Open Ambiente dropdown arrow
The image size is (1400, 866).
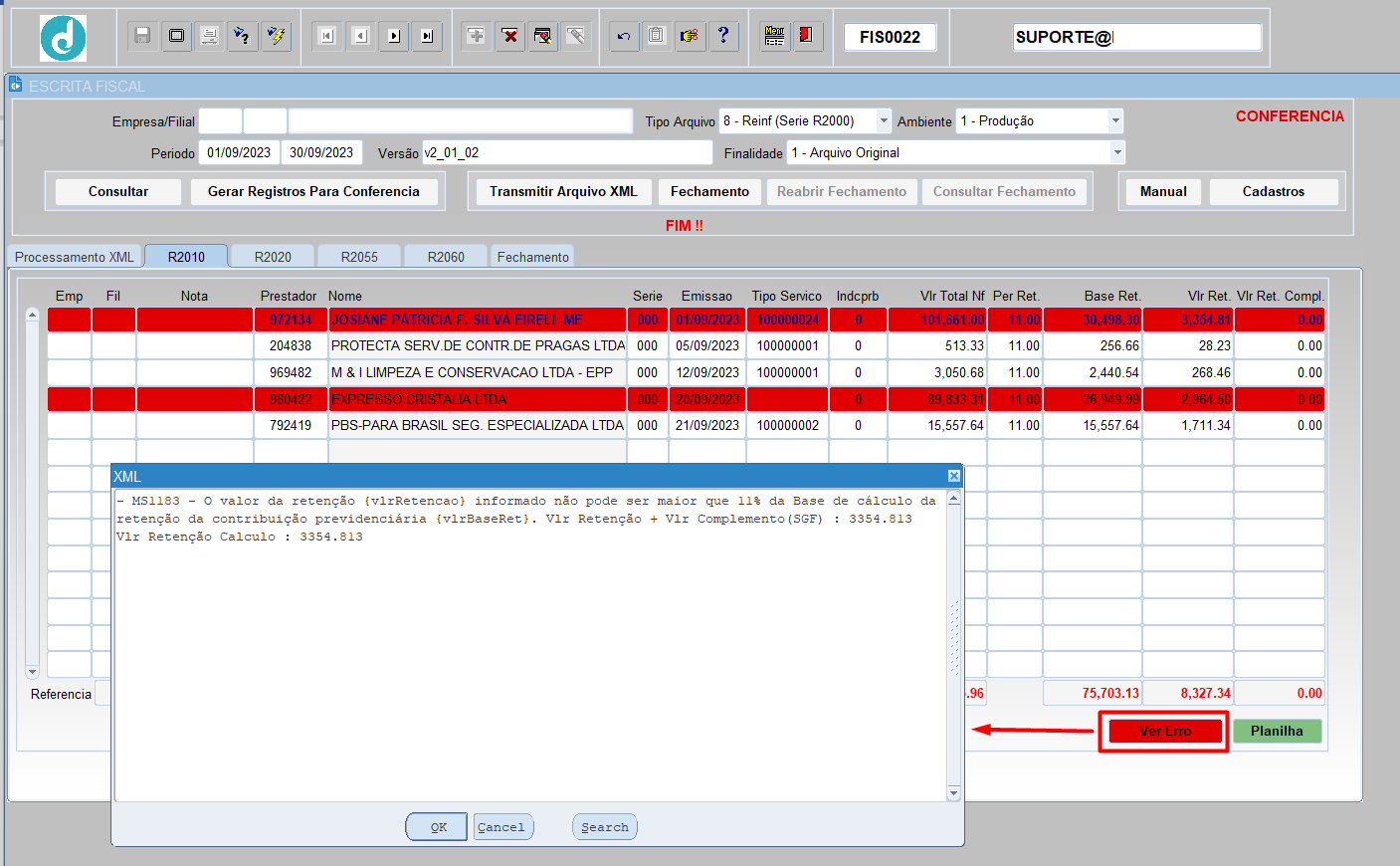[x=1115, y=120]
